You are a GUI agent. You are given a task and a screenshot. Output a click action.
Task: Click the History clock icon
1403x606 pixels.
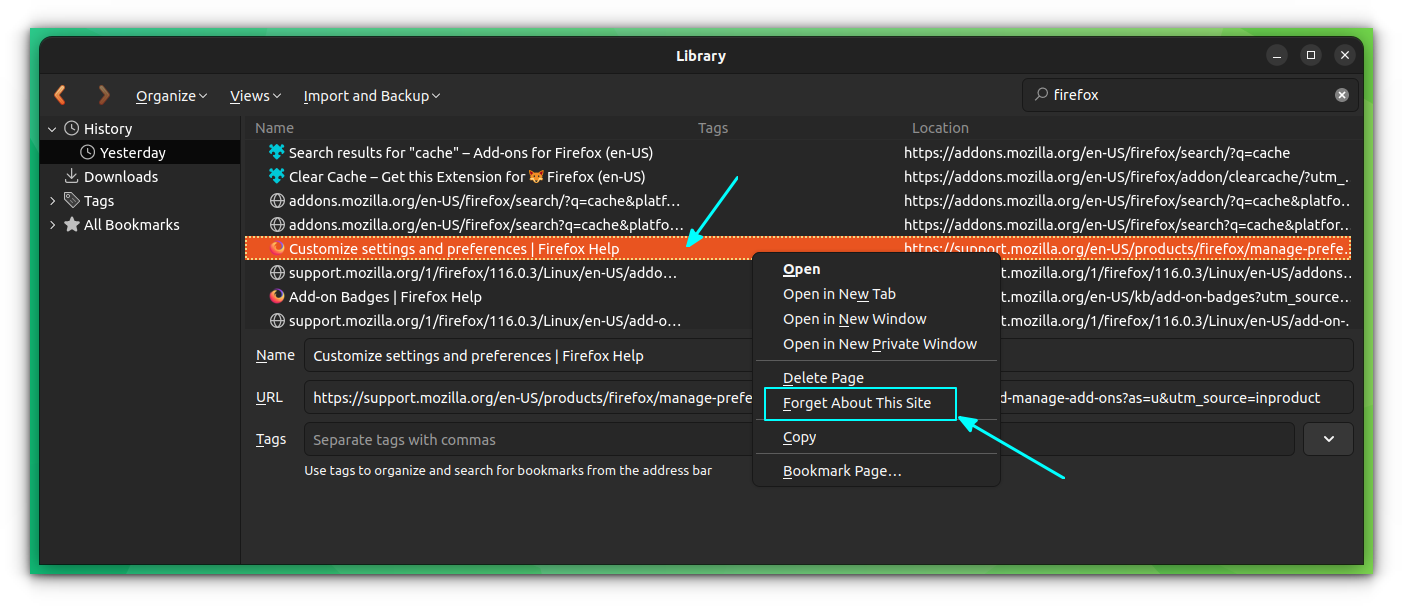(71, 128)
